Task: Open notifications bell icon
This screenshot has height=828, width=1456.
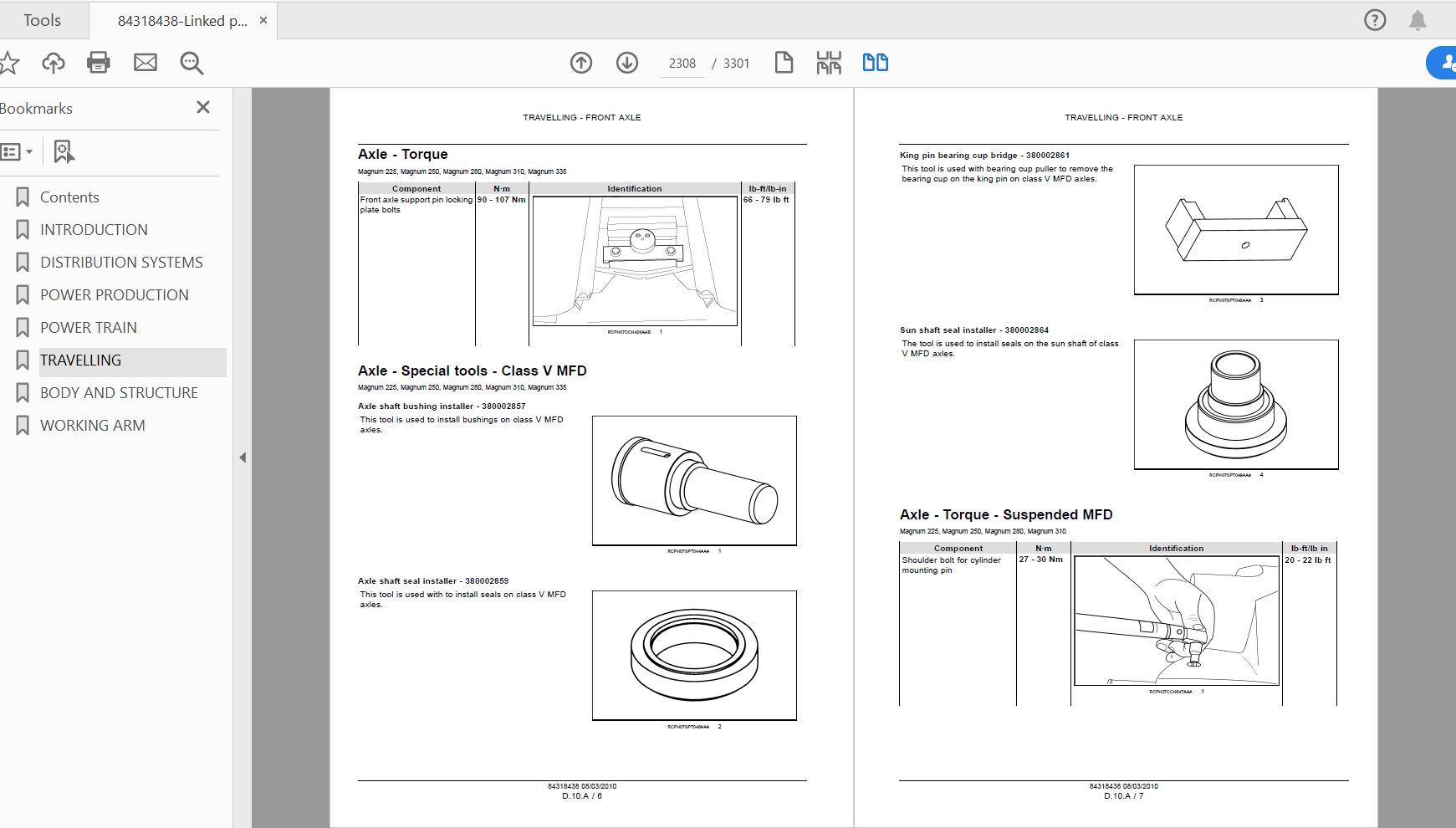Action: tap(1418, 20)
